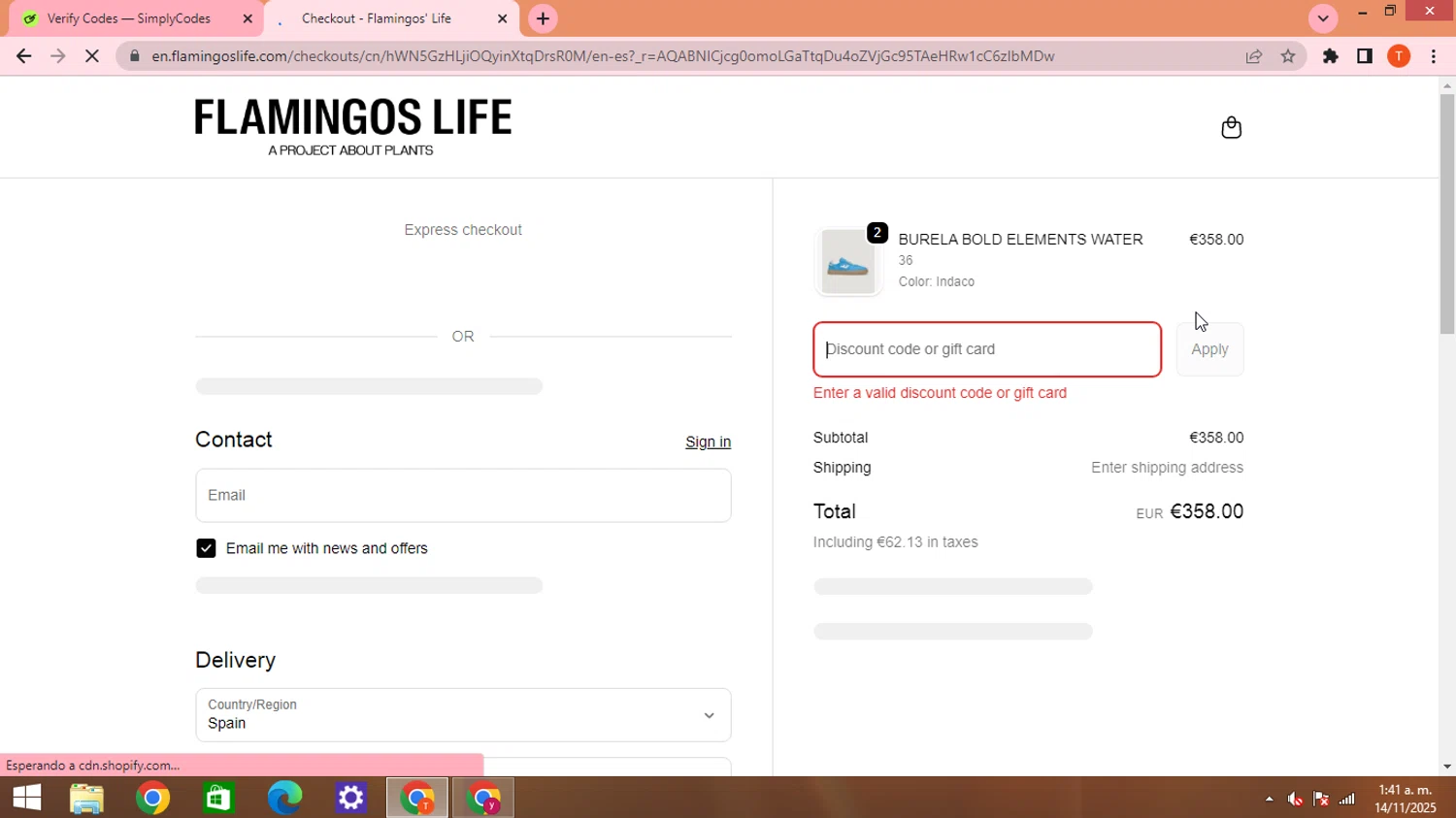This screenshot has height=818, width=1456.
Task: Click the discount code error message
Action: (940, 393)
